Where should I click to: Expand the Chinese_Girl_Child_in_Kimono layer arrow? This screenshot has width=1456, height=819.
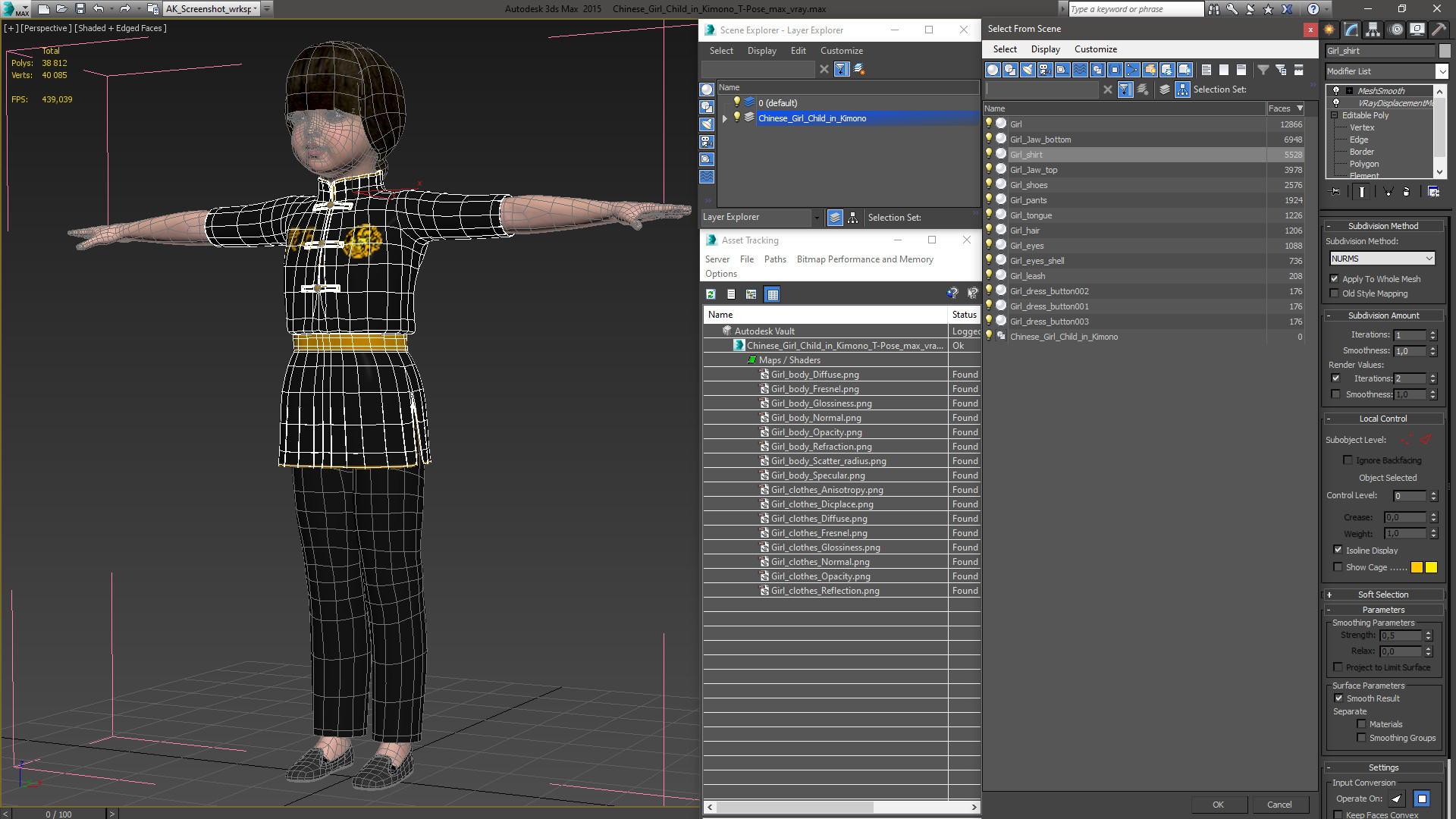724,118
